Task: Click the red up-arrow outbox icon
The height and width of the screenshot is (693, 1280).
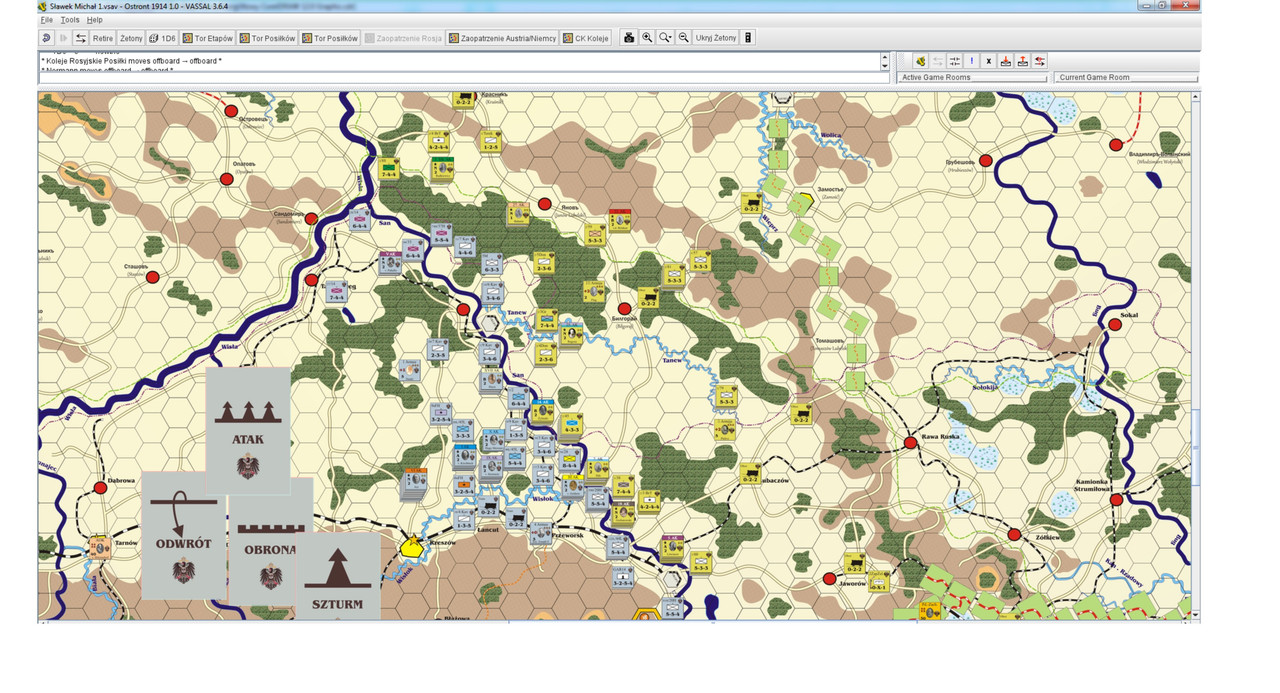Action: coord(1023,61)
